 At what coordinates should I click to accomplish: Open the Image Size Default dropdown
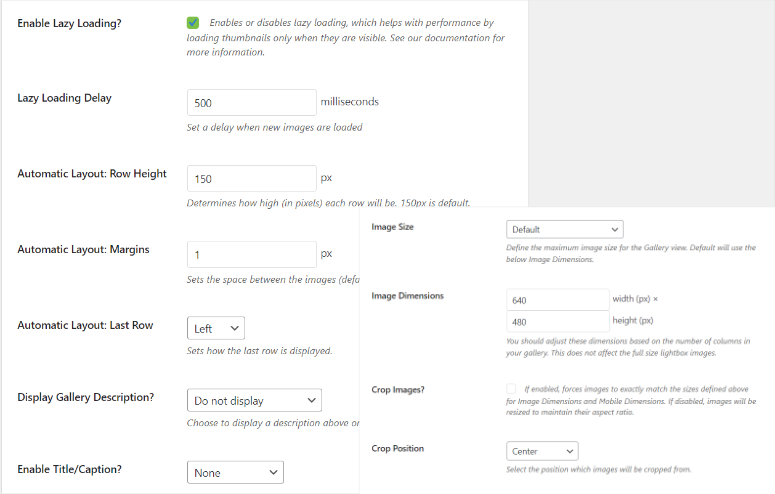pyautogui.click(x=564, y=230)
